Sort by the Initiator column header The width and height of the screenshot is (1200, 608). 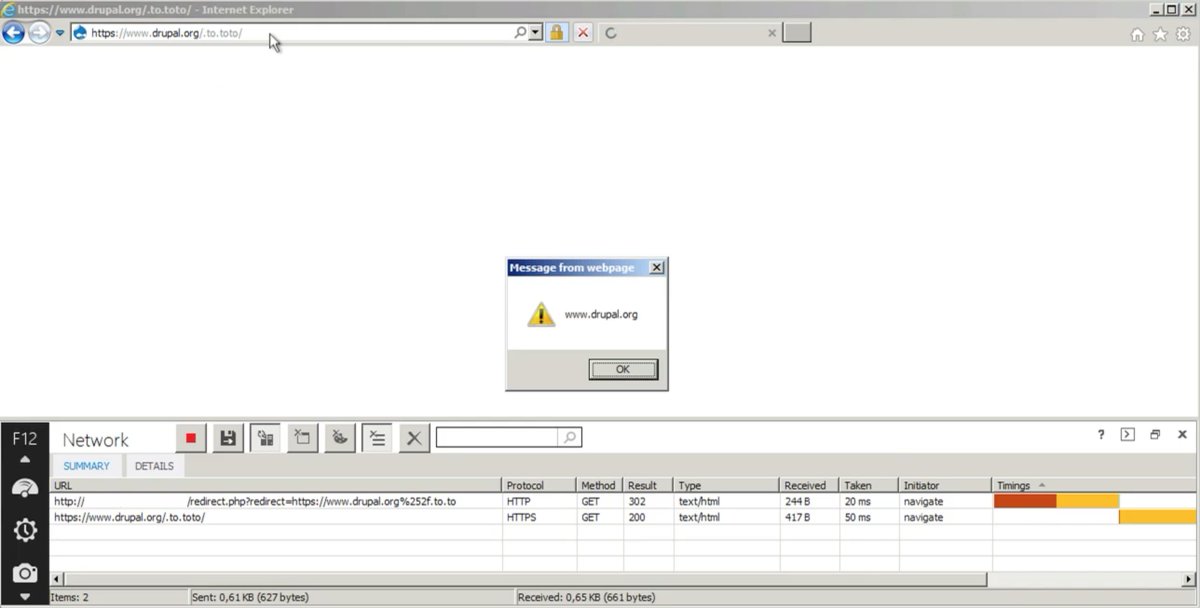pos(945,485)
